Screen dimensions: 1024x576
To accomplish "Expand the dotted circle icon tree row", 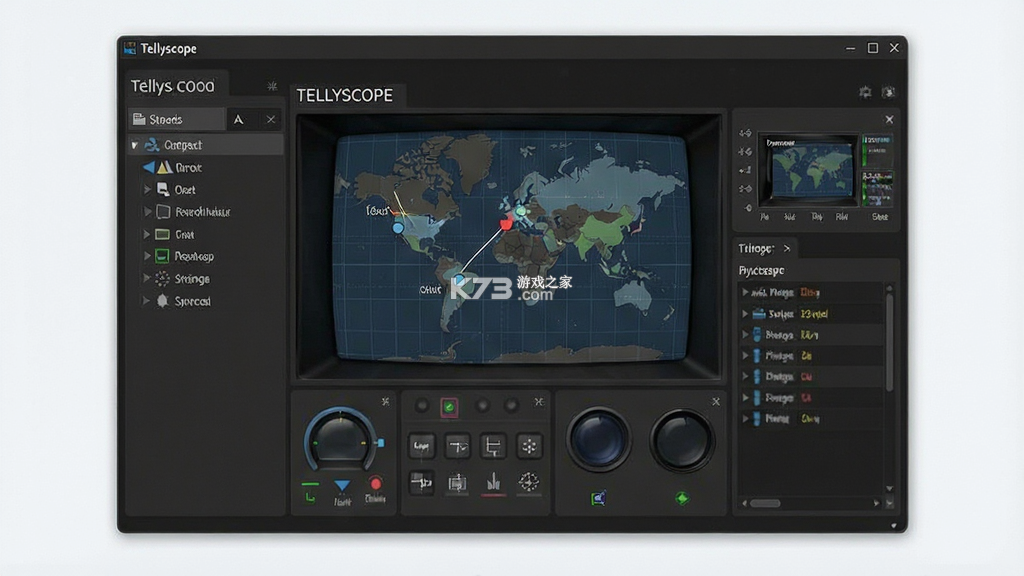I will pyautogui.click(x=147, y=279).
